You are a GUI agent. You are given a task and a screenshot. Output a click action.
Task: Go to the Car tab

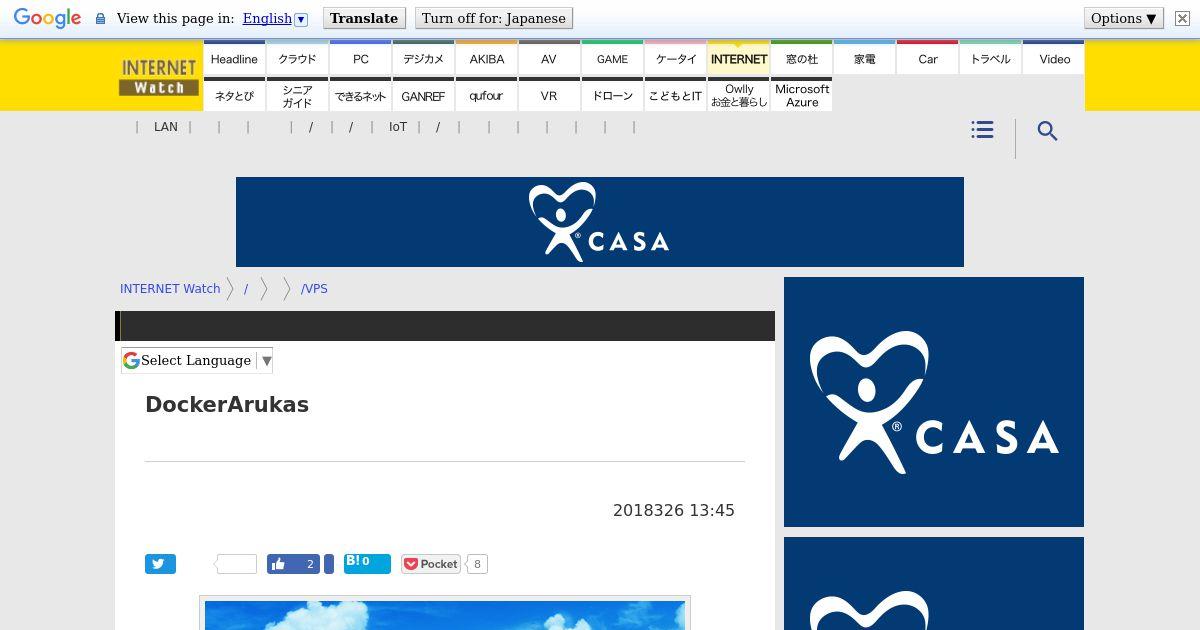coord(928,59)
